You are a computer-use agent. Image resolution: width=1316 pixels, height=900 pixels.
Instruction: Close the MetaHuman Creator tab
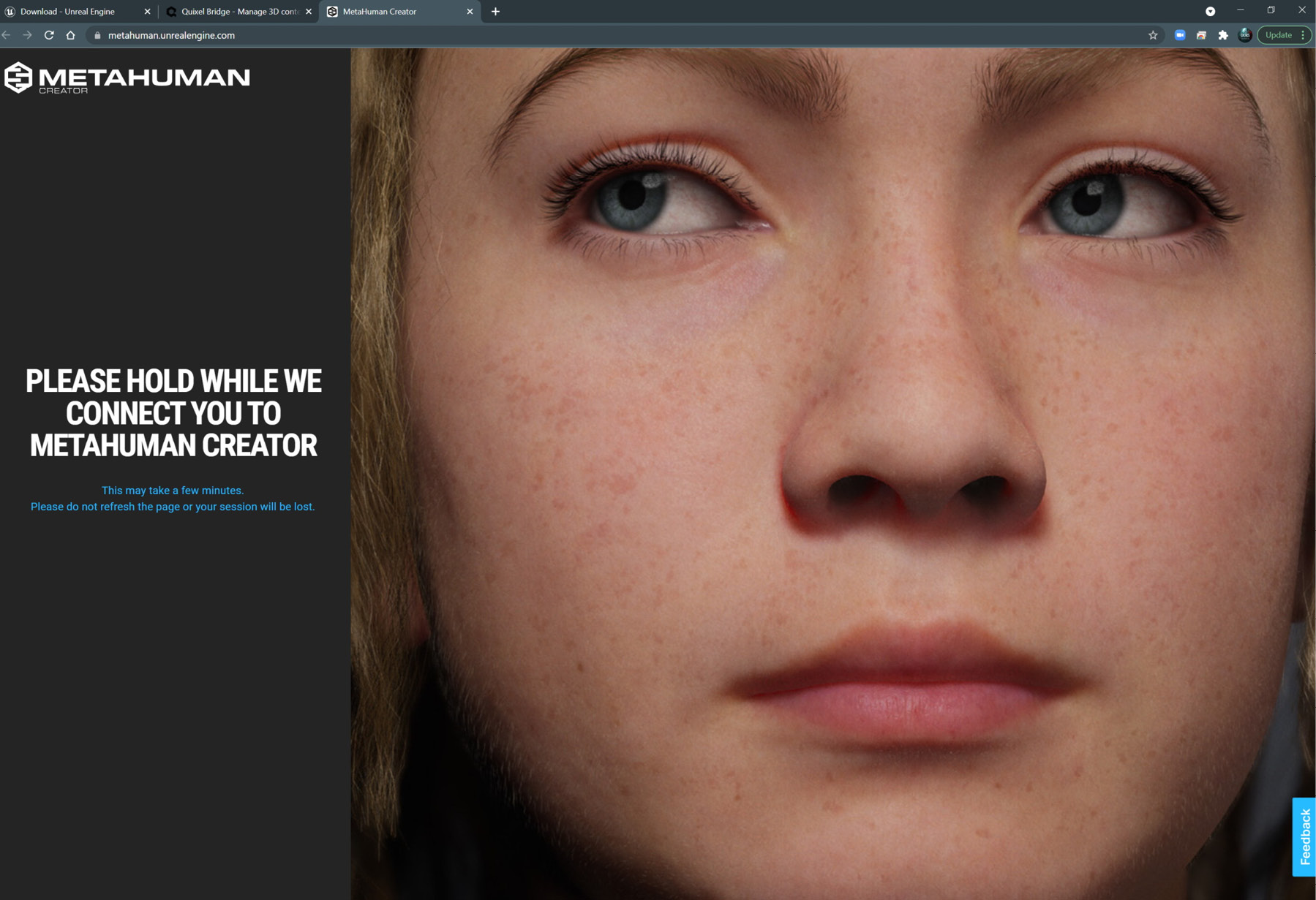[470, 12]
